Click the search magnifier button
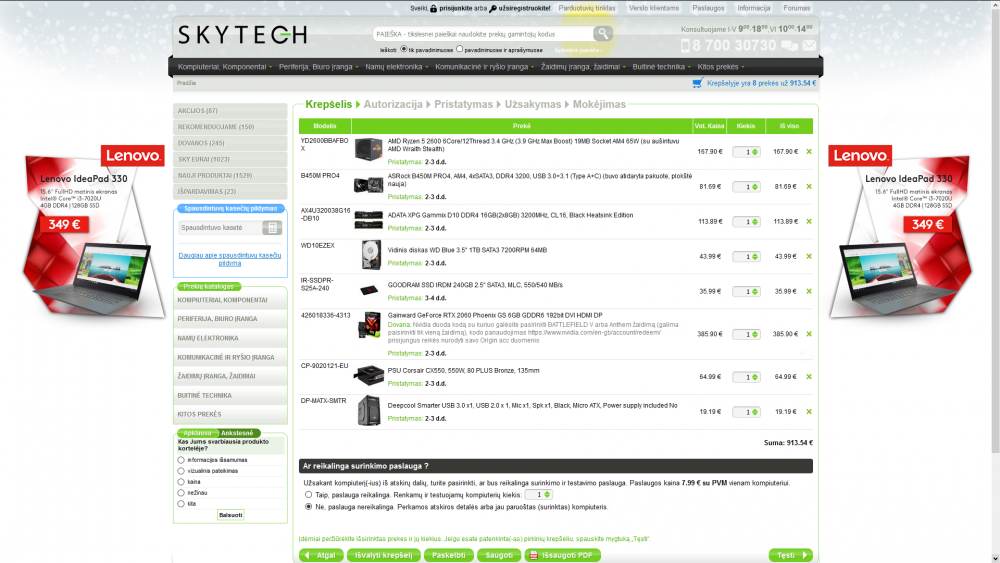Screen dimensions: 1000x563 click(x=602, y=33)
